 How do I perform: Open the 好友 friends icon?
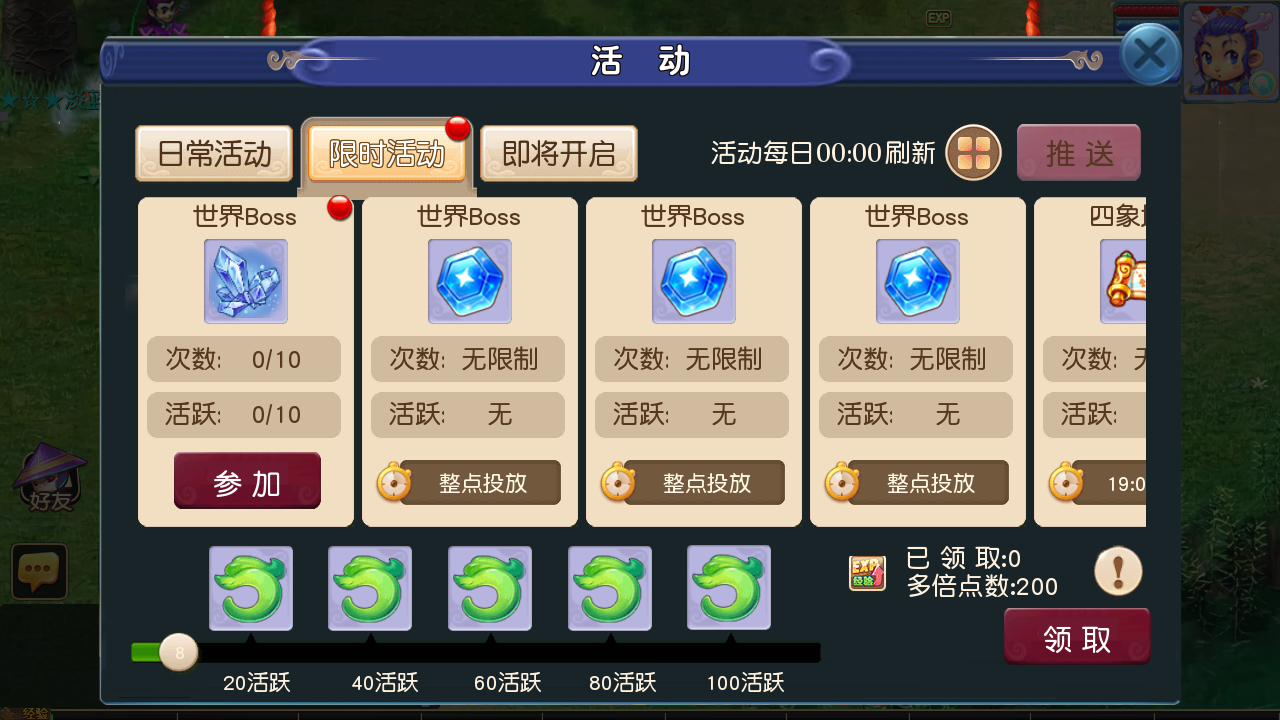coord(50,480)
